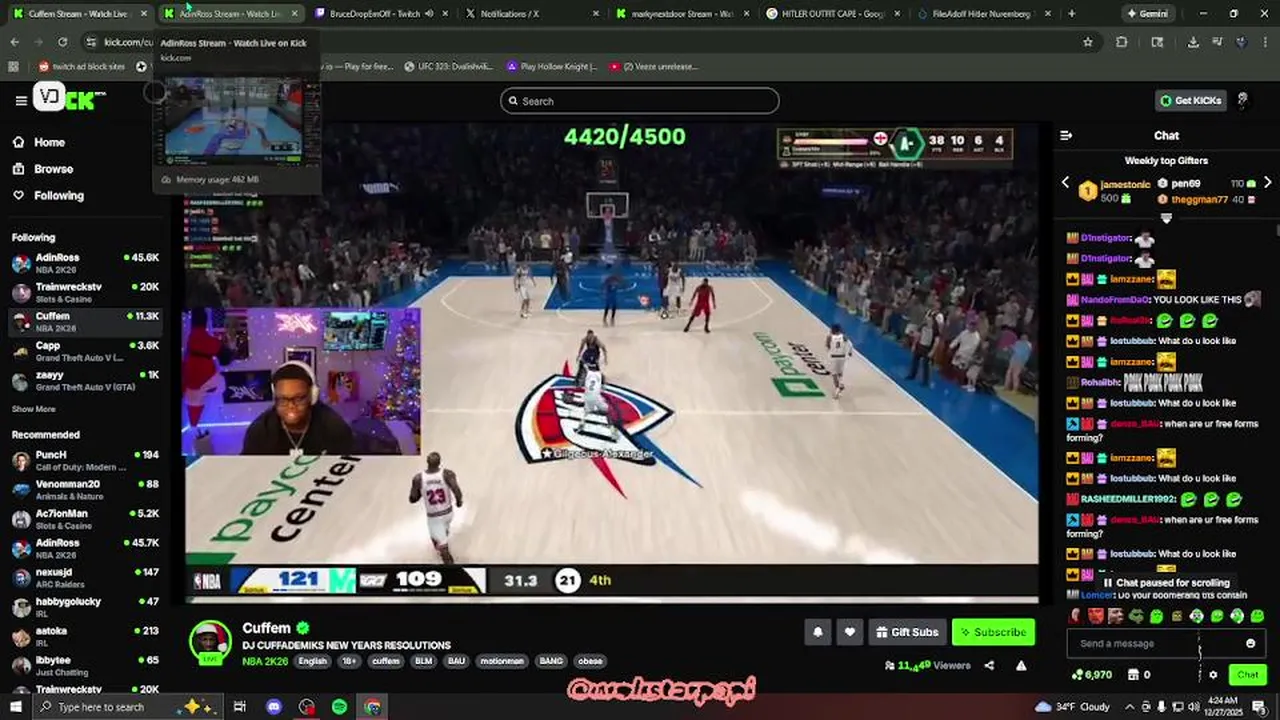
Task: Open AdinRoss with 45.6K viewers in Following
Action: 86,263
